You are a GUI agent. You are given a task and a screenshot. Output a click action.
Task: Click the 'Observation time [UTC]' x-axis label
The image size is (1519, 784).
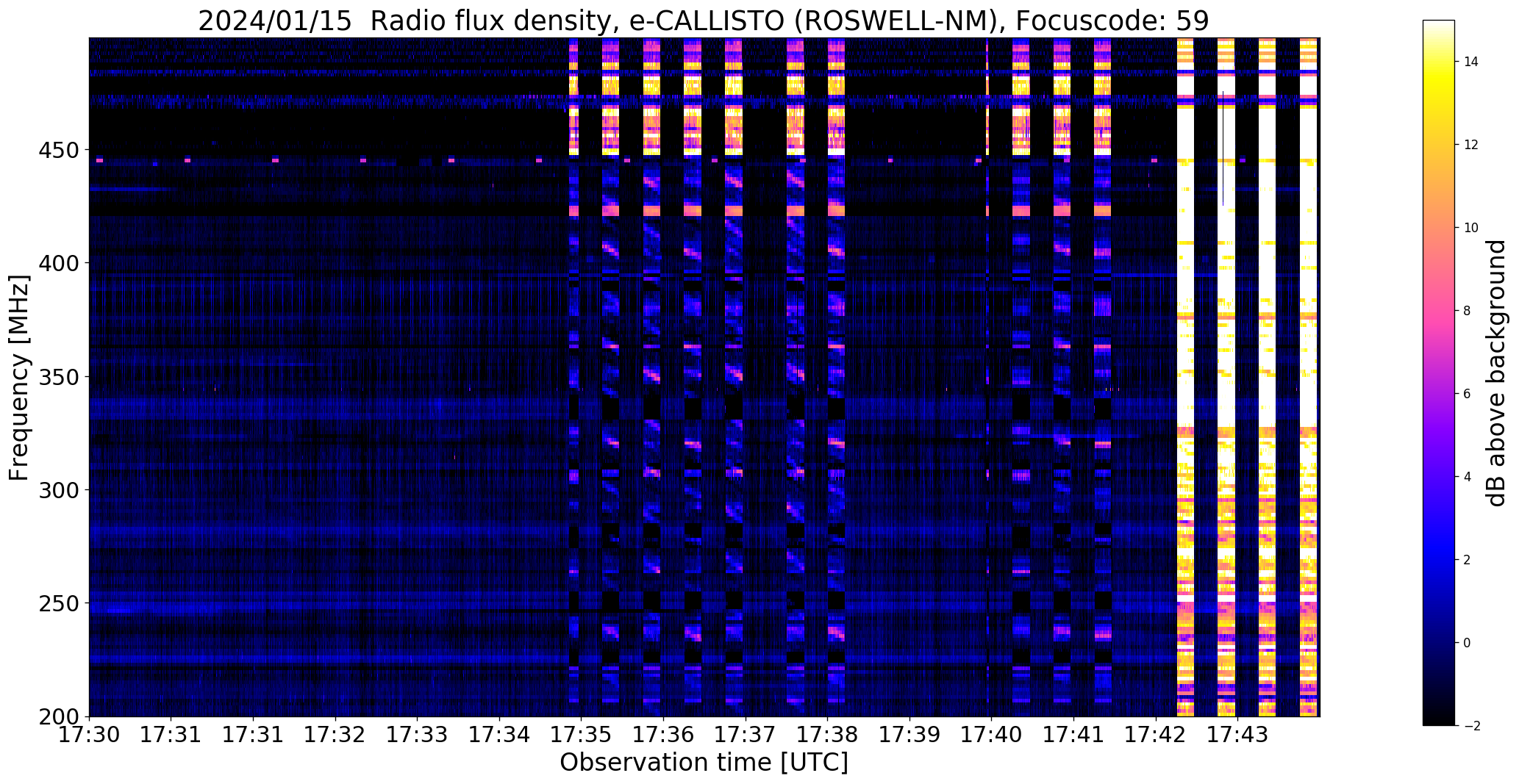point(704,763)
